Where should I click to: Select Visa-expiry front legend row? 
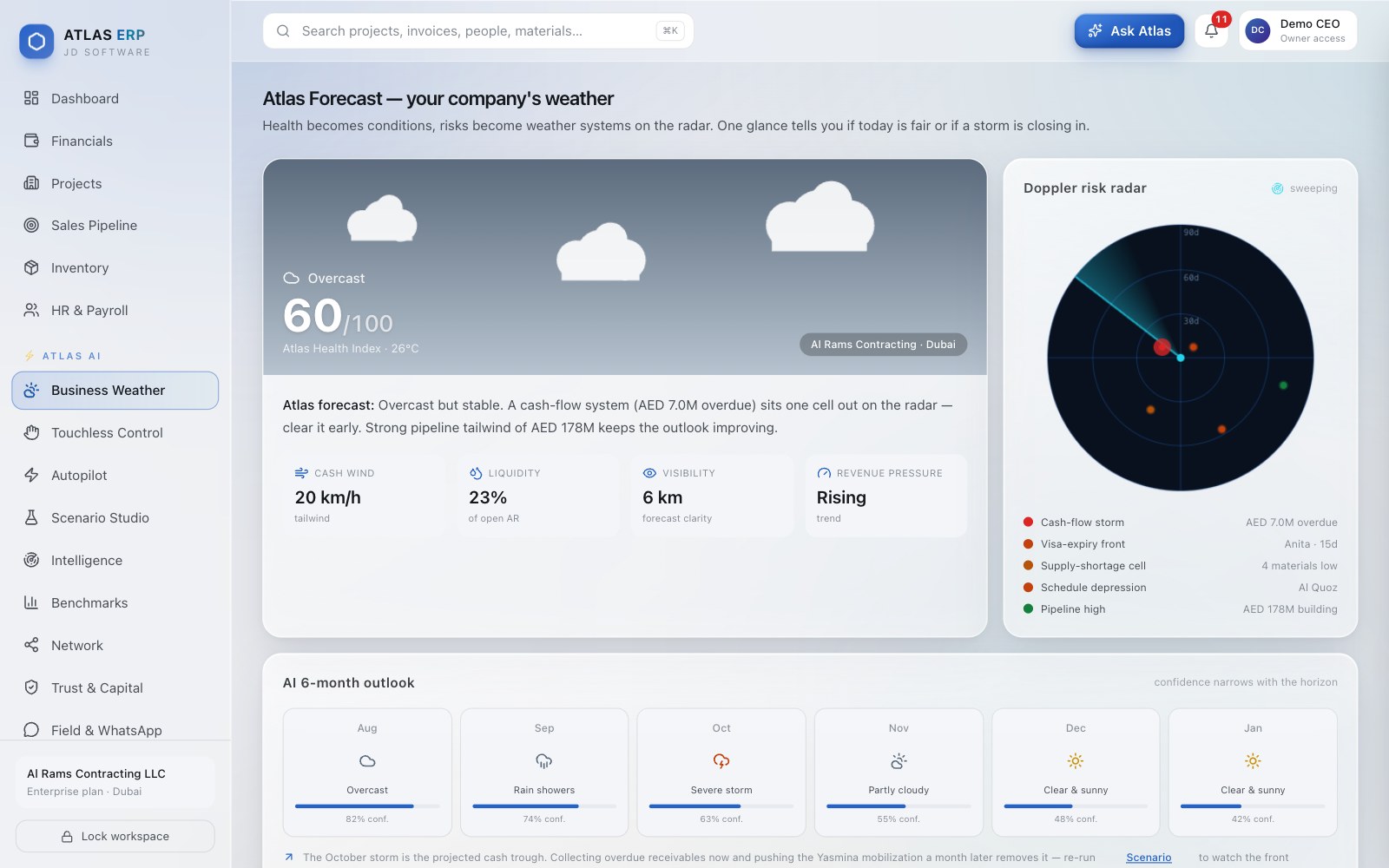pos(1180,544)
